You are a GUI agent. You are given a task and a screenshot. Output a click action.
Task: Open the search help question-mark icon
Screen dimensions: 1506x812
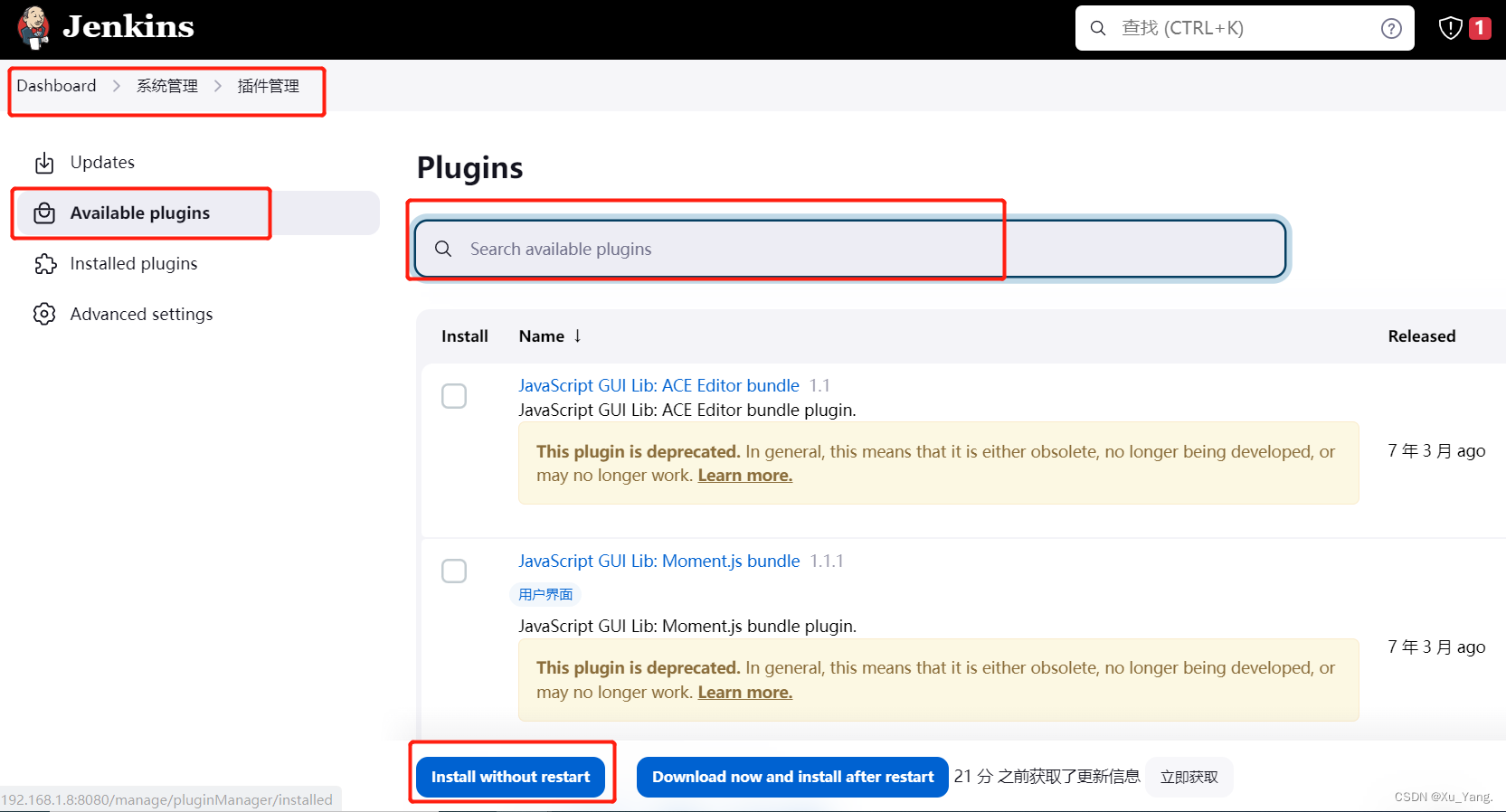[1391, 29]
